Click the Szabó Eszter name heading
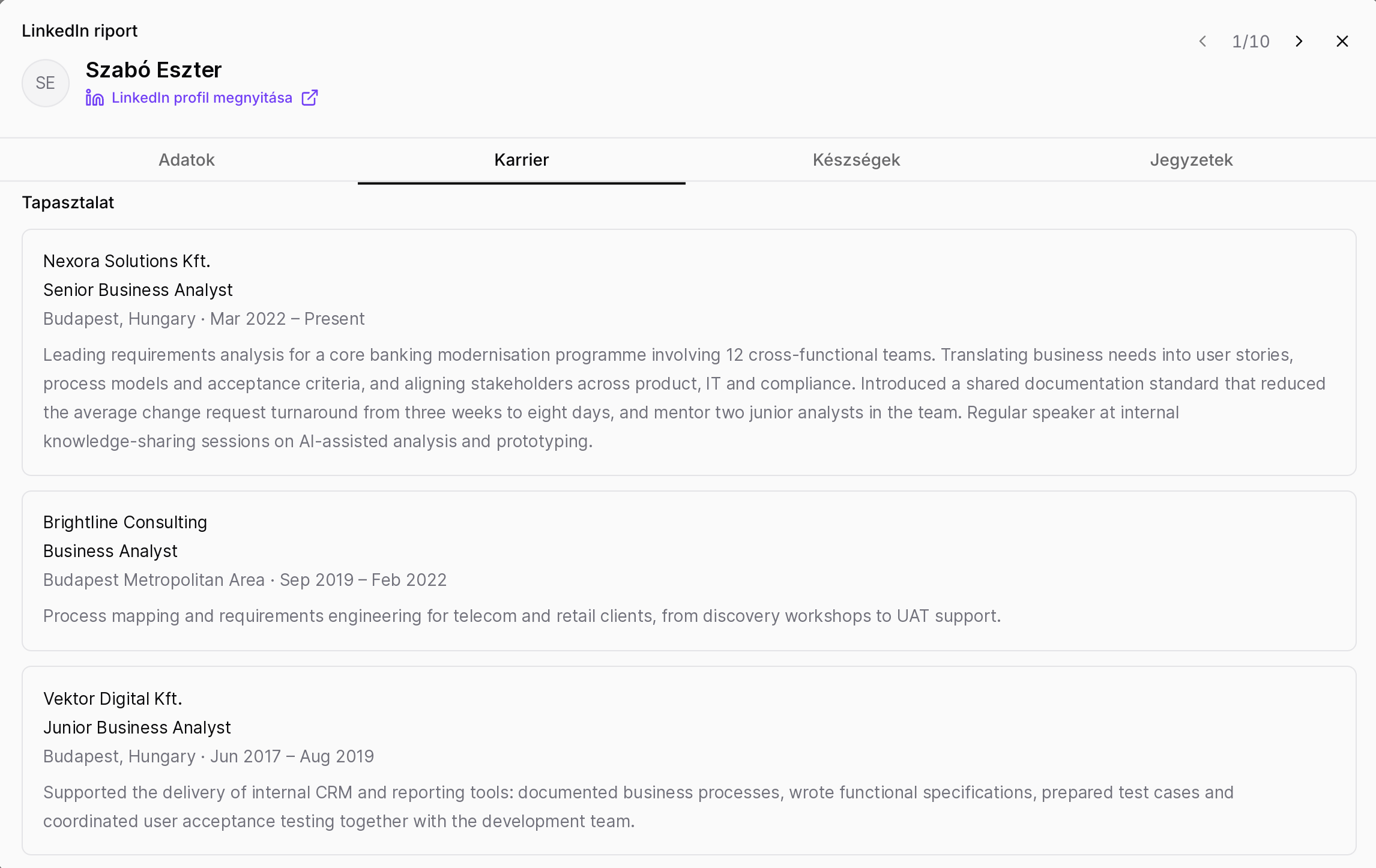The width and height of the screenshot is (1376, 868). tap(154, 70)
